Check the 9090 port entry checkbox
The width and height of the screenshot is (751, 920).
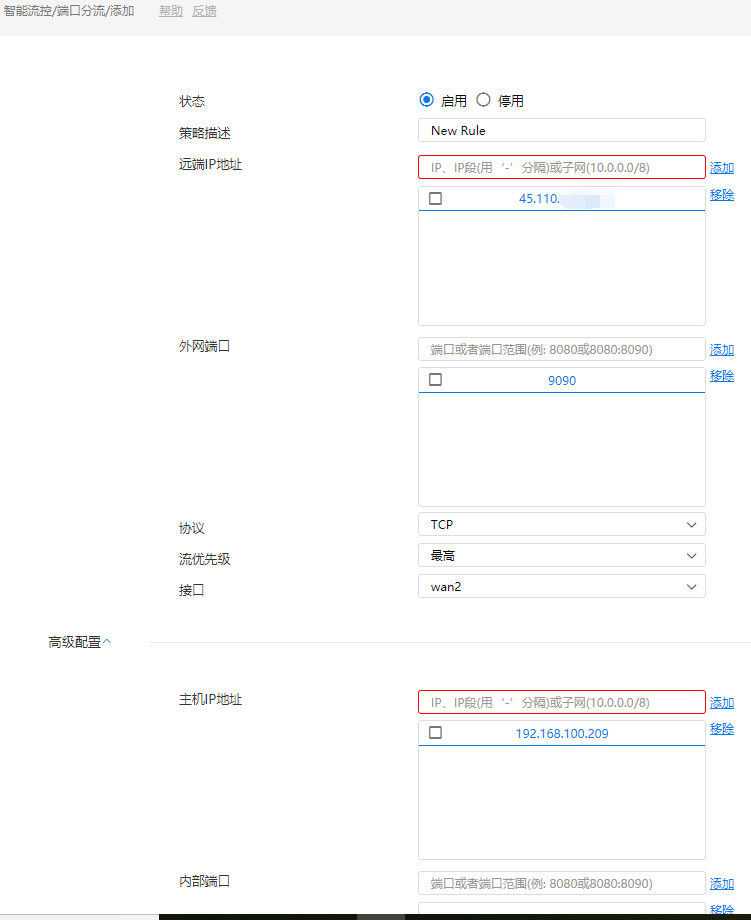click(435, 380)
